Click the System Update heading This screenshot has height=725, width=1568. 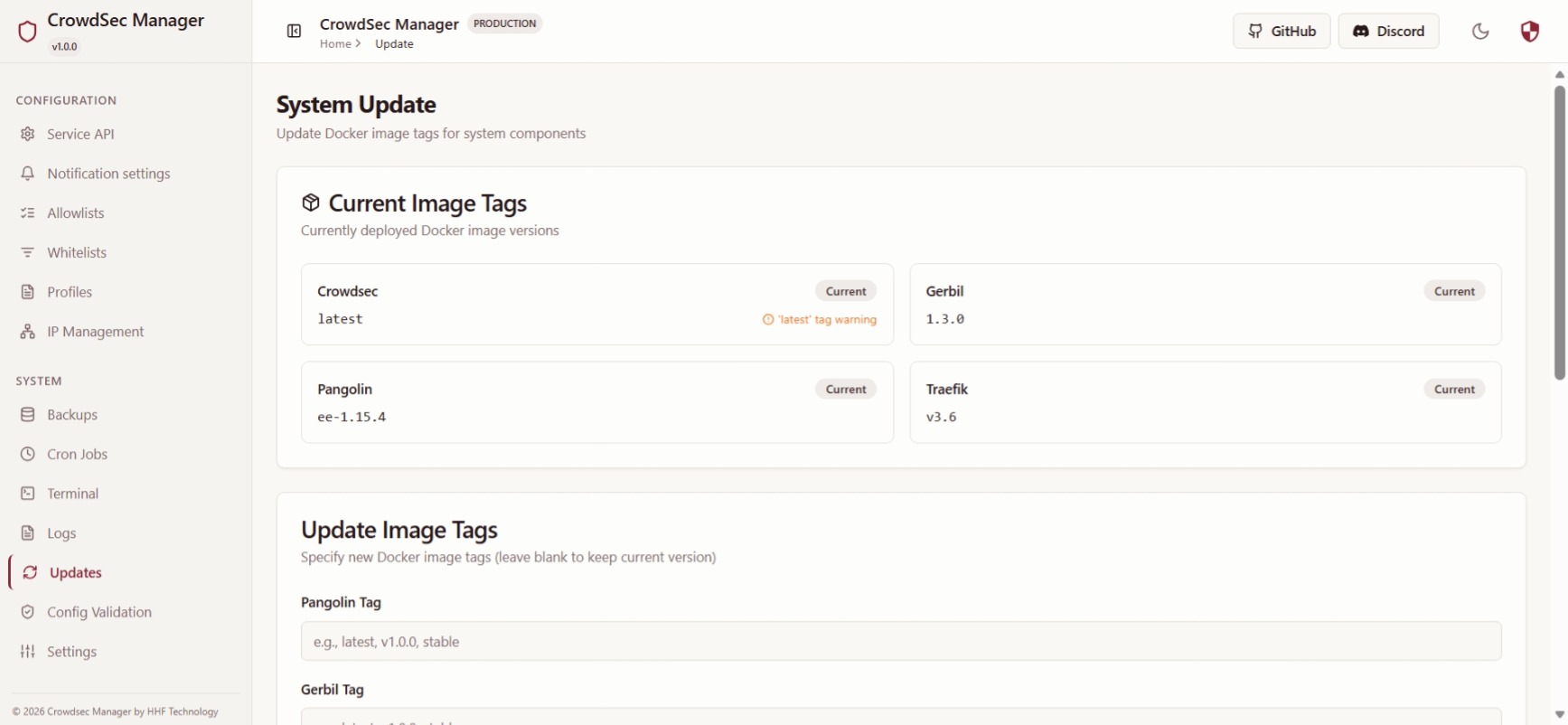tap(356, 105)
